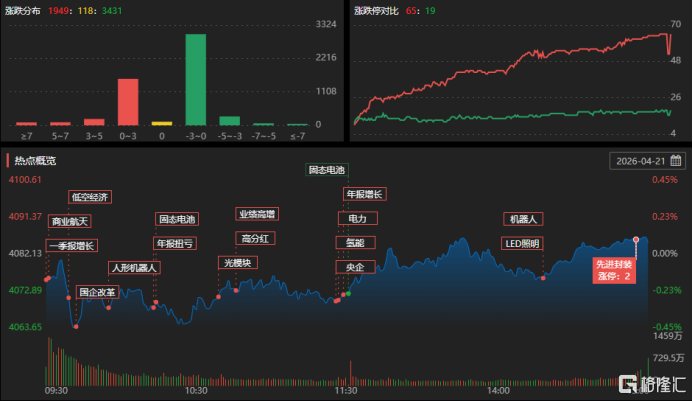Open the 国企改革 hotspot tag

pyautogui.click(x=98, y=293)
